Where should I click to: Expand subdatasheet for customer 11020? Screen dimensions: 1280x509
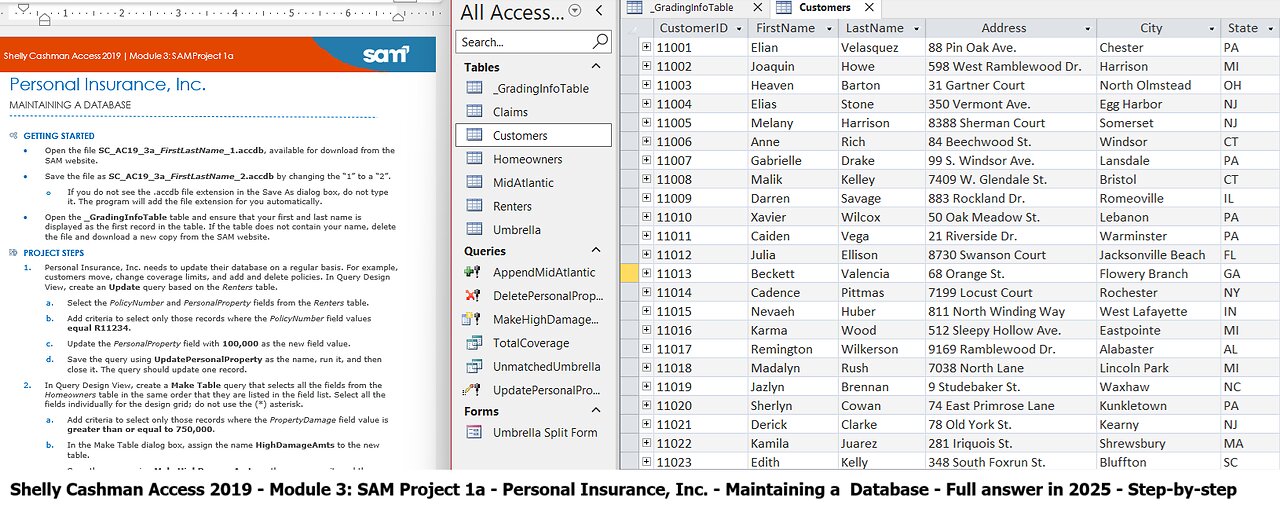[x=646, y=406]
